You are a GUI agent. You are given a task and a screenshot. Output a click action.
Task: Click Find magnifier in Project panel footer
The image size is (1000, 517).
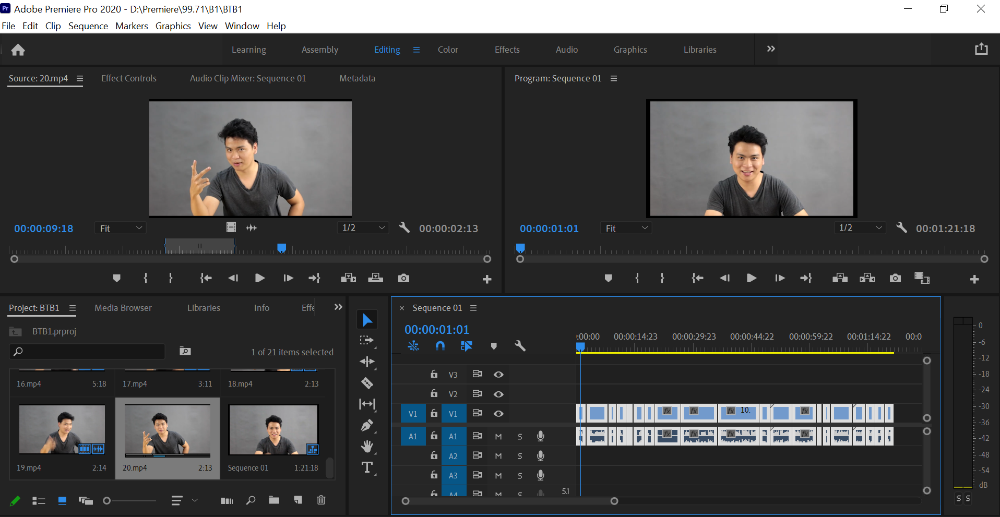pos(251,500)
